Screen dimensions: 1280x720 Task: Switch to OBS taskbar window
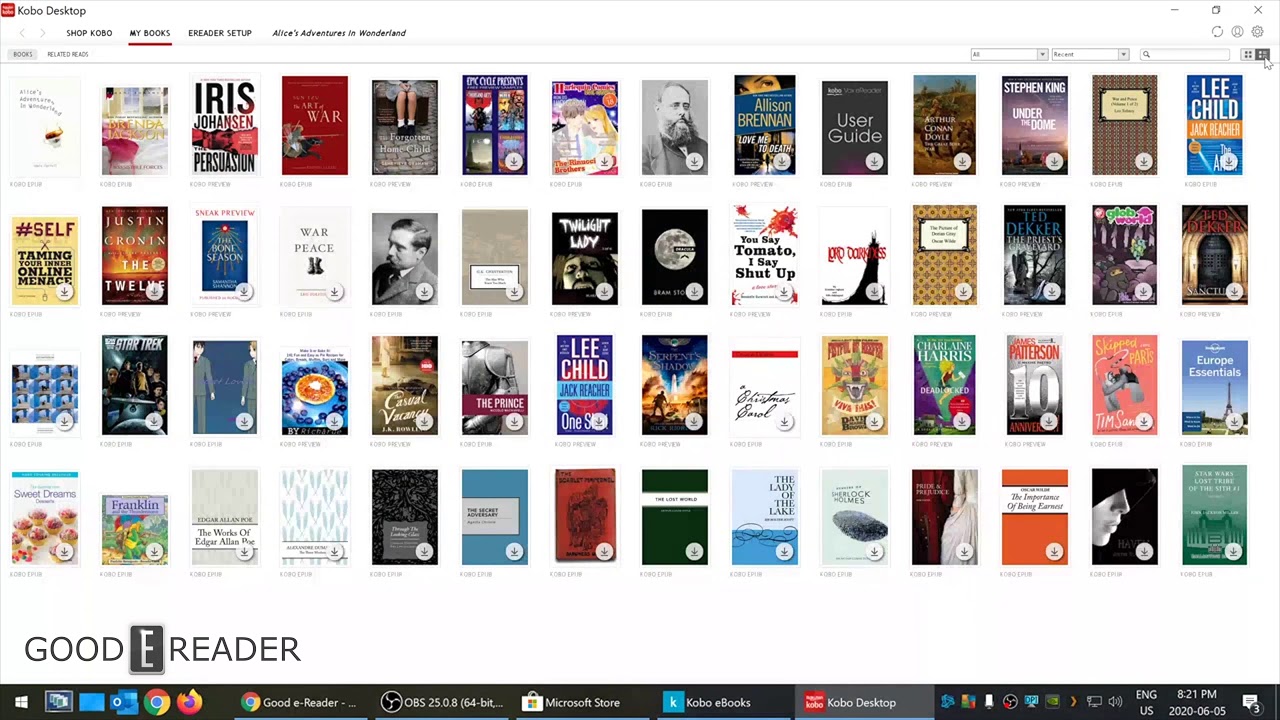445,702
